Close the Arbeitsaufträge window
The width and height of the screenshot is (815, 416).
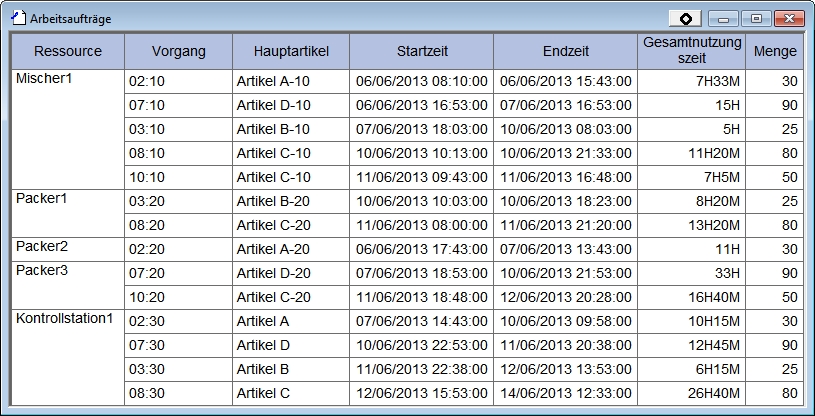[x=789, y=18]
